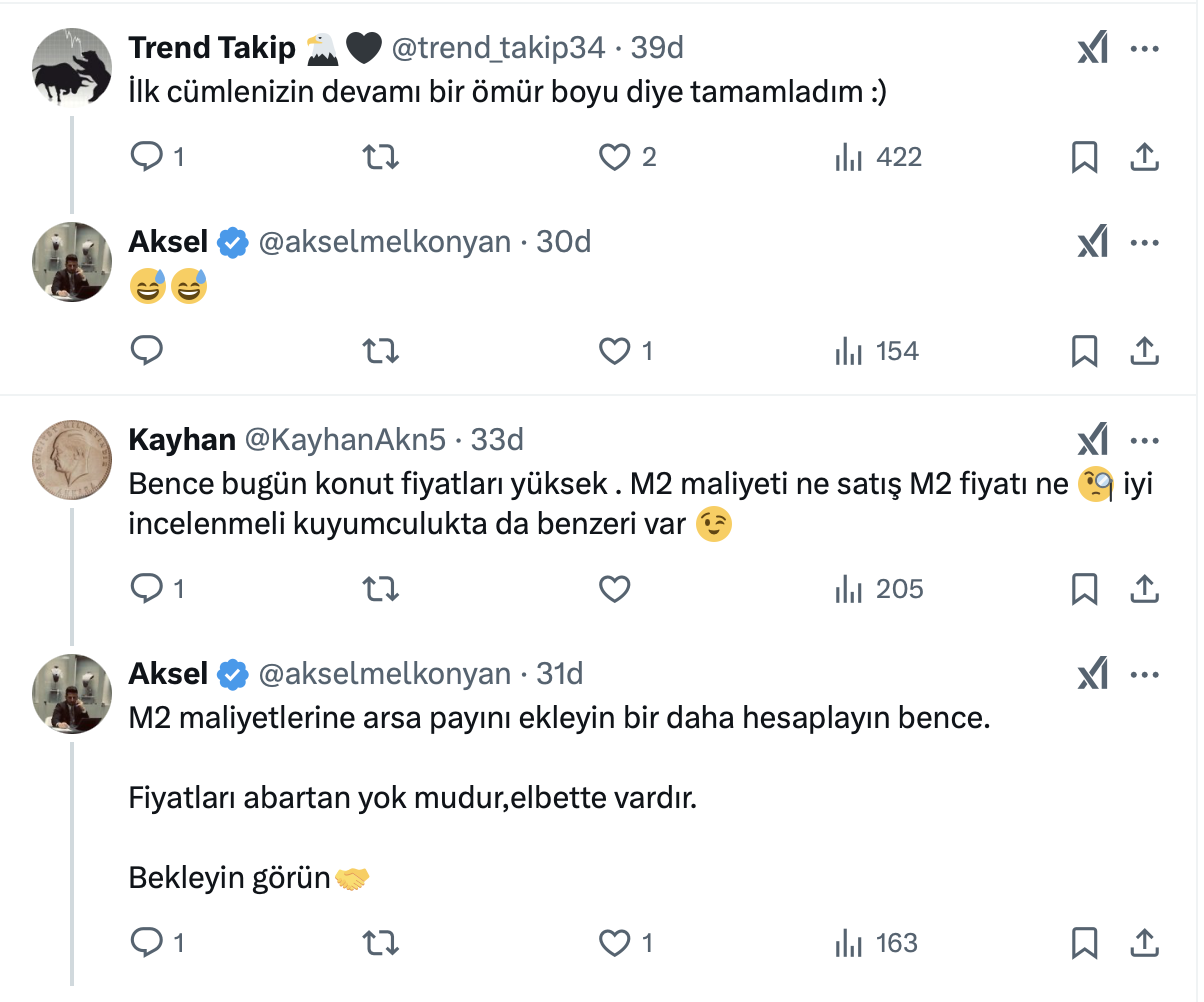Open more options on Kayhan's tweet

[1144, 440]
